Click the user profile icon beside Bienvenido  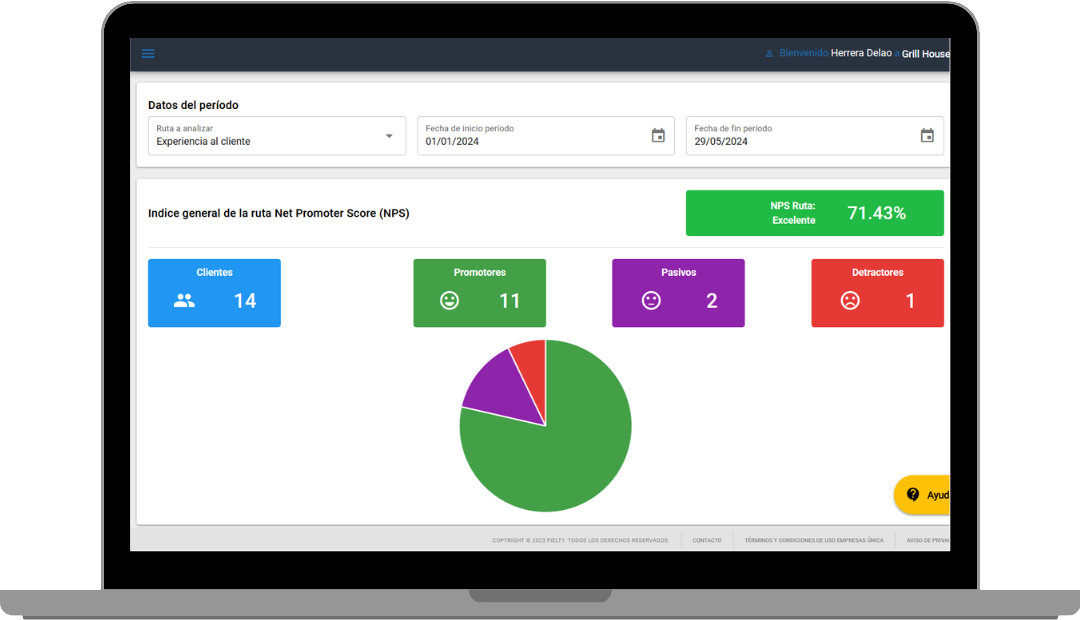click(769, 54)
